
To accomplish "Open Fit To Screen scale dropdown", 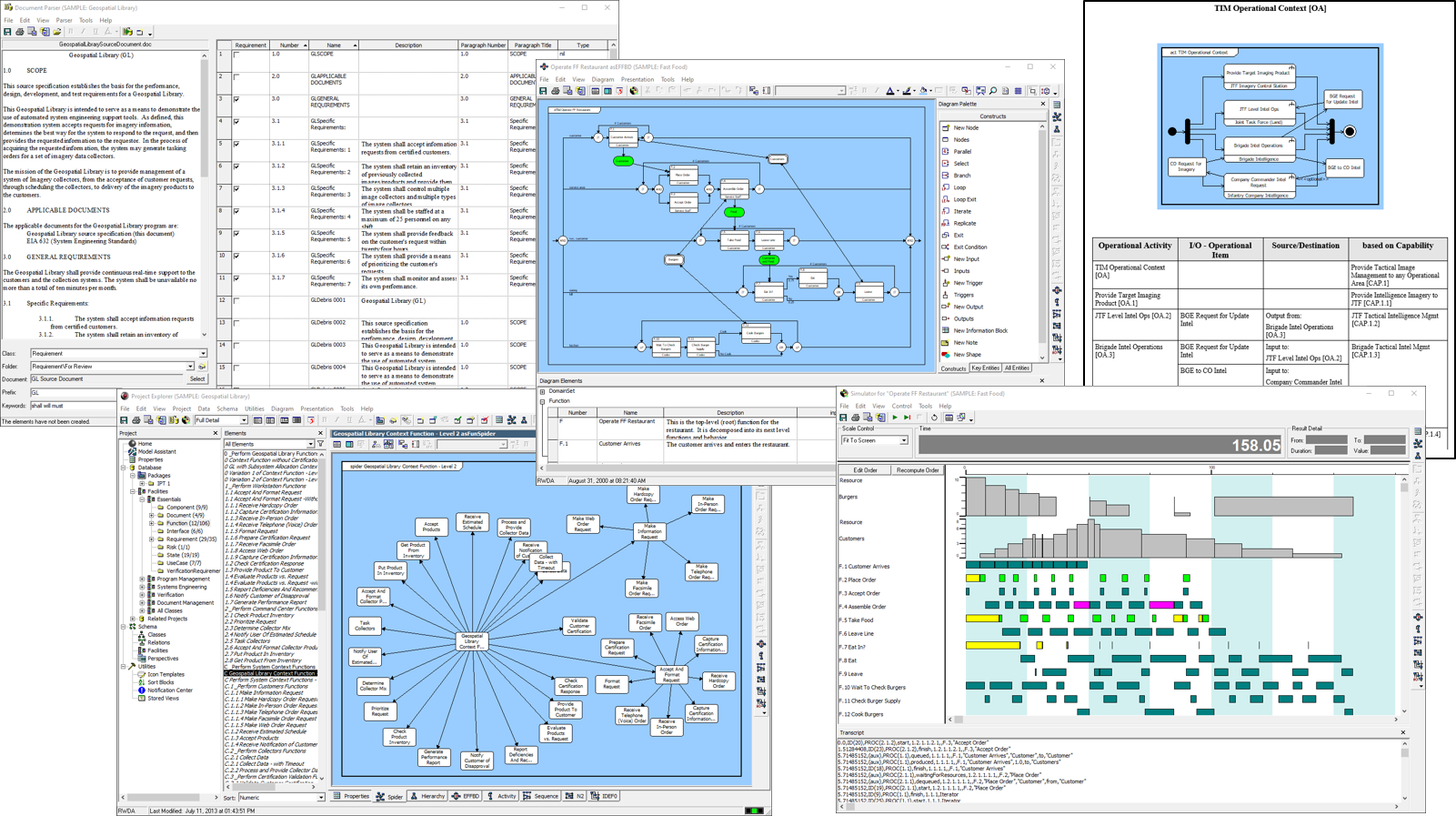I will point(903,440).
